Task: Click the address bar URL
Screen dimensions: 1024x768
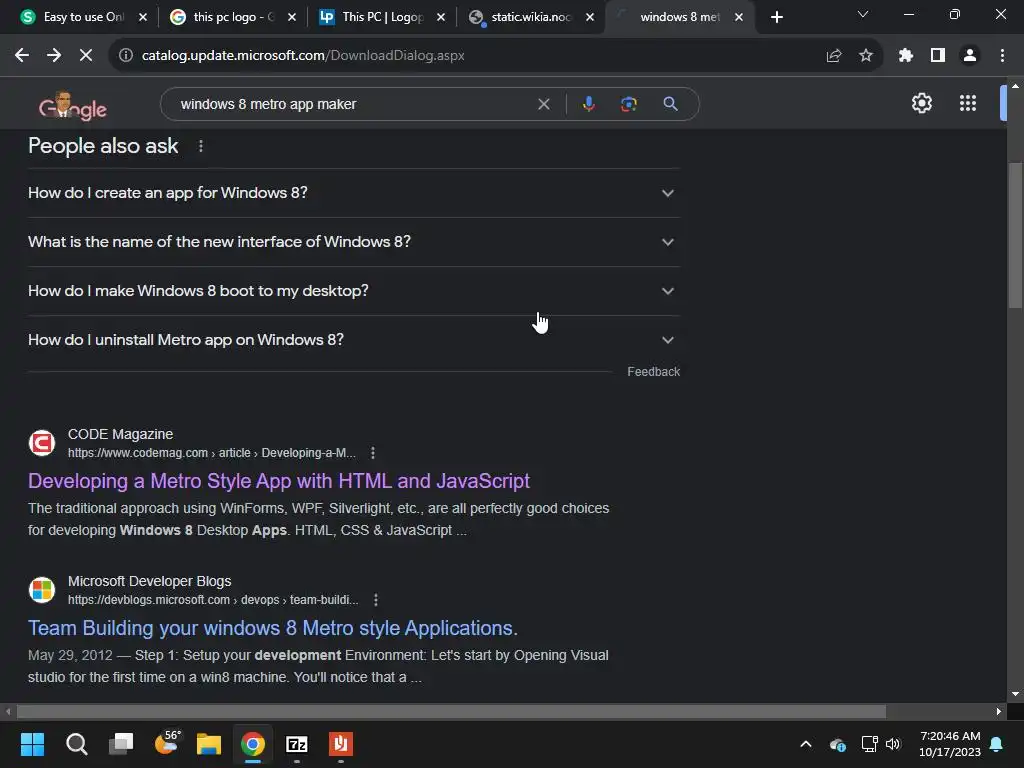Action: pos(303,56)
